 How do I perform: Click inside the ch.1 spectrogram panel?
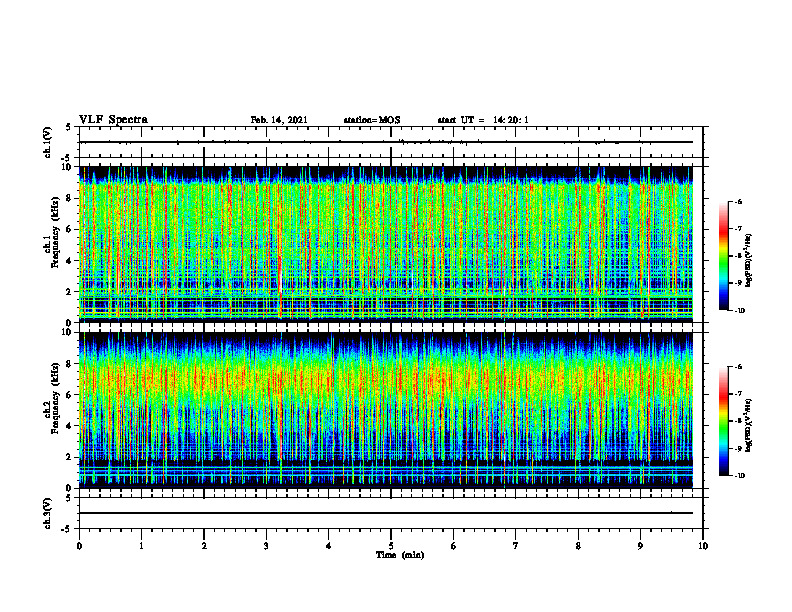(386, 244)
